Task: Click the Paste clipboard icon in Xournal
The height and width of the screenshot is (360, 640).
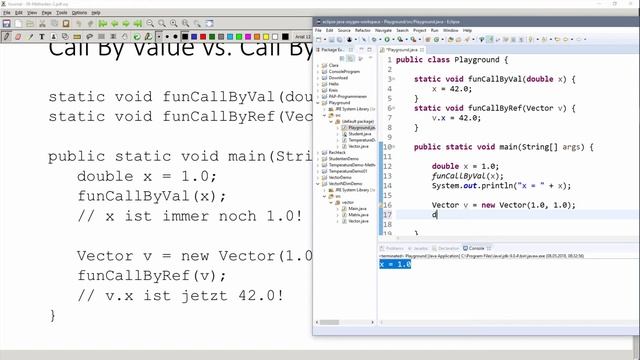Action: (66, 24)
